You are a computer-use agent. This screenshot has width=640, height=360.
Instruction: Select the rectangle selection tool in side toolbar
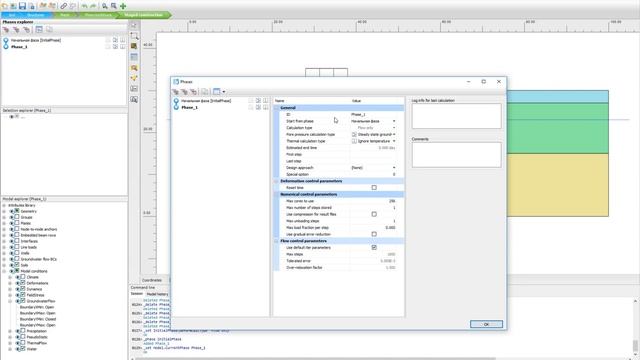coord(134,36)
